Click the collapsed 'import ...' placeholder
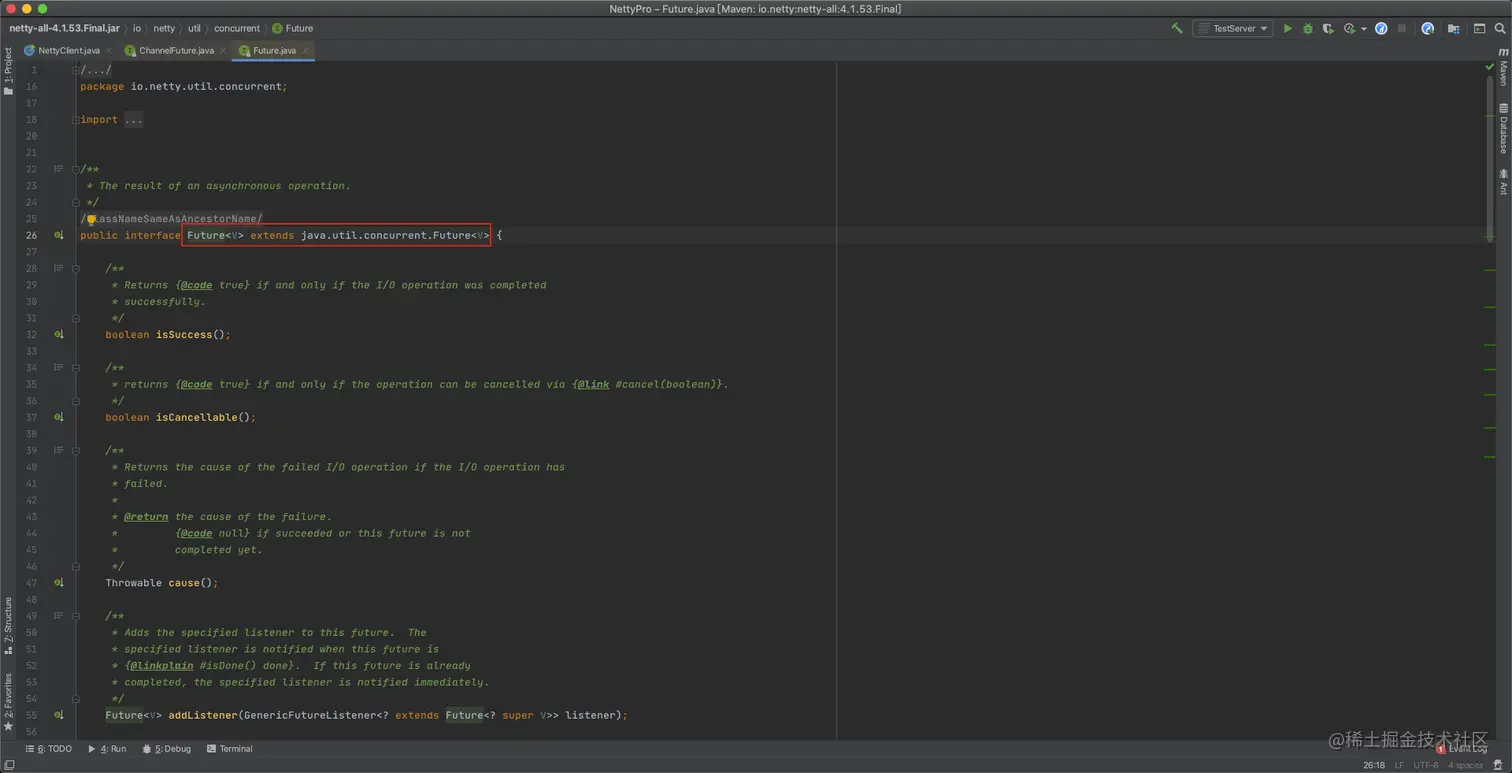 click(x=133, y=120)
